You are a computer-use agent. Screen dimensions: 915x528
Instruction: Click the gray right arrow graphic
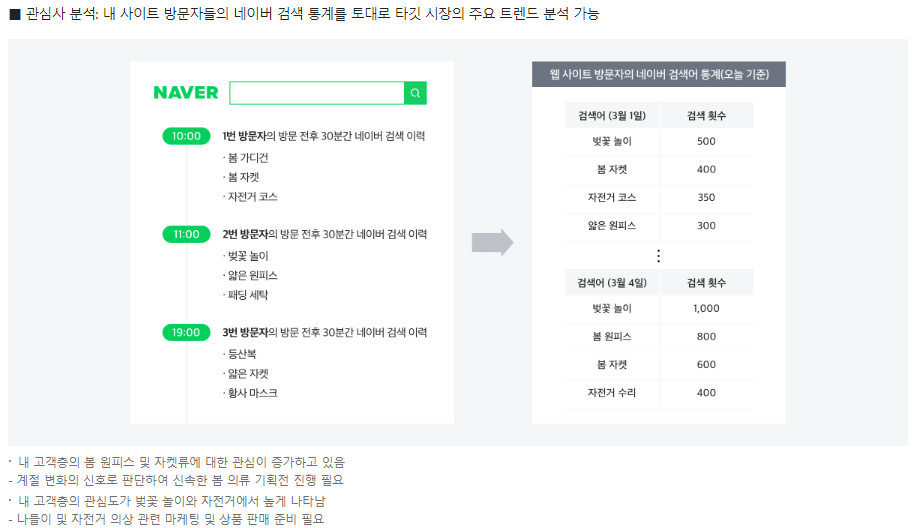click(493, 242)
